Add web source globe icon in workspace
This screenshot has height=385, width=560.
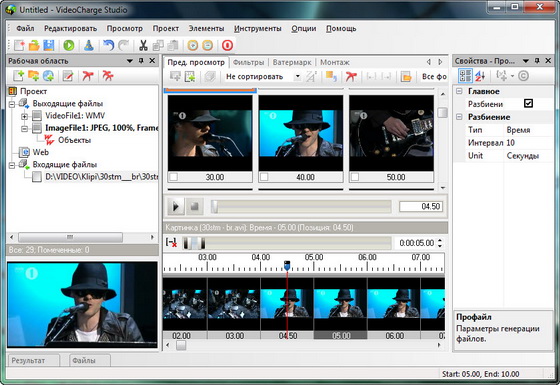[48, 76]
